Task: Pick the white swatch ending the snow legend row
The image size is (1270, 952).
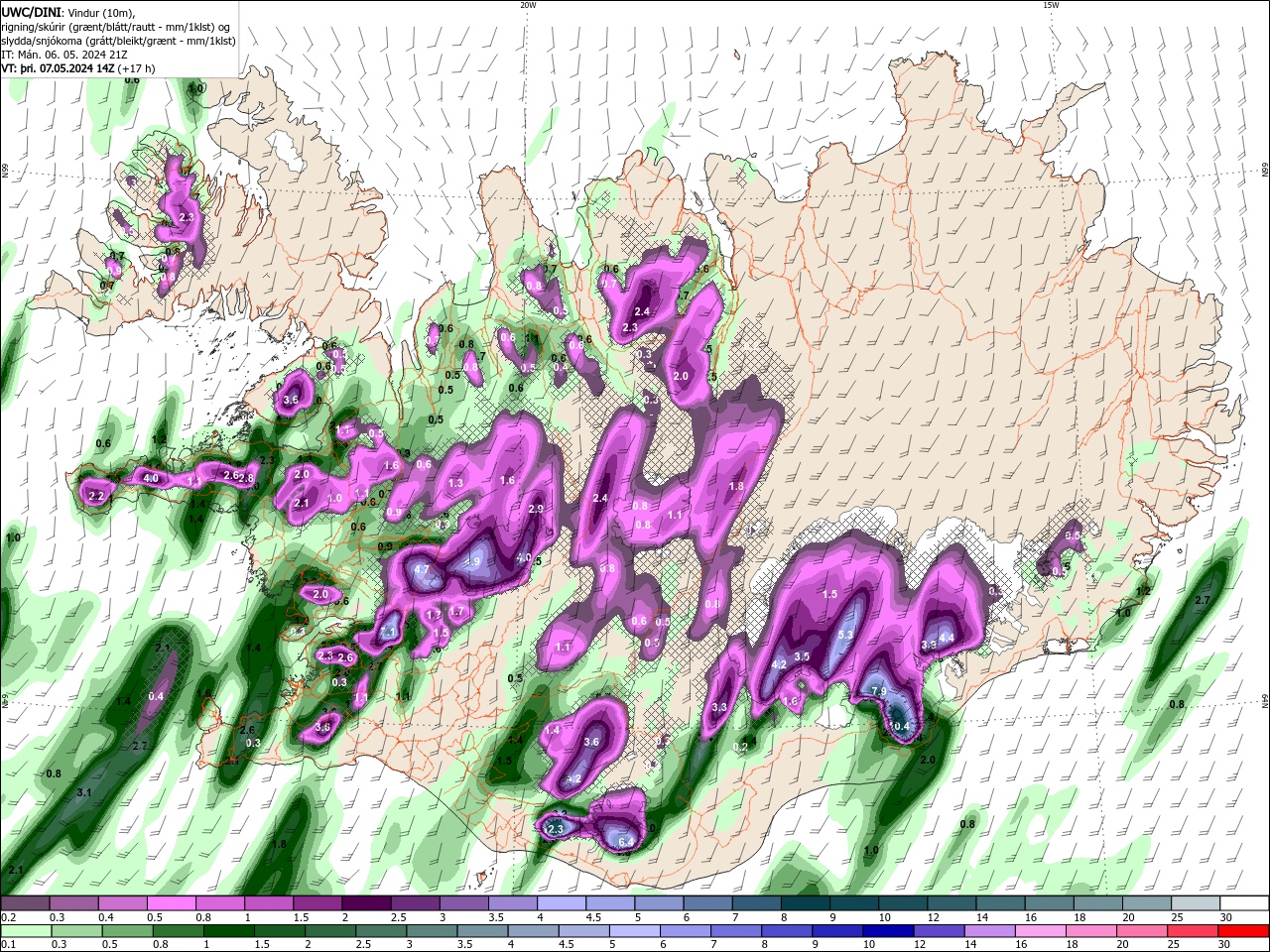Action: (x=1243, y=903)
